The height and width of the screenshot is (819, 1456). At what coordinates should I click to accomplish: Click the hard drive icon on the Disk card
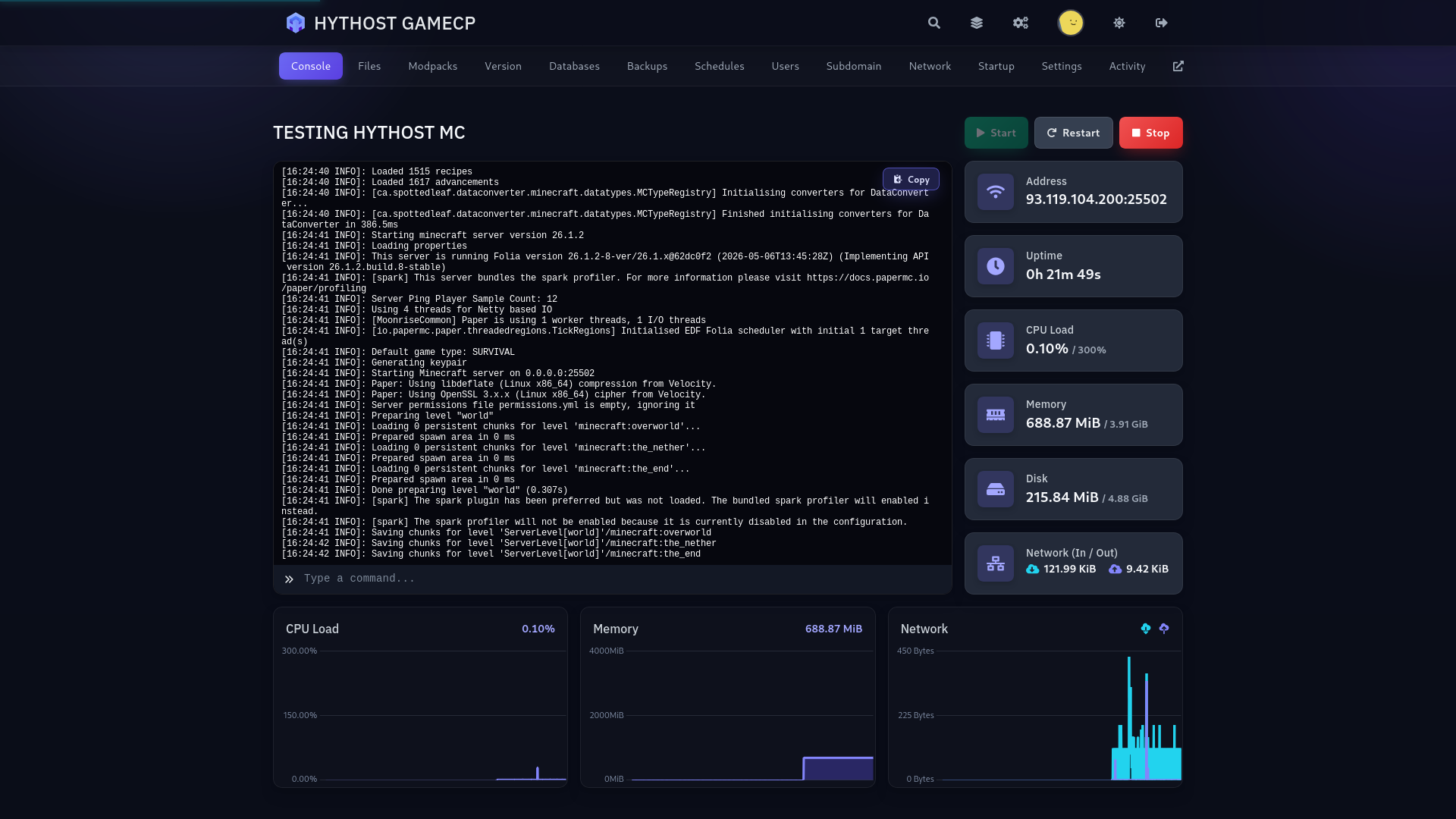tap(996, 489)
